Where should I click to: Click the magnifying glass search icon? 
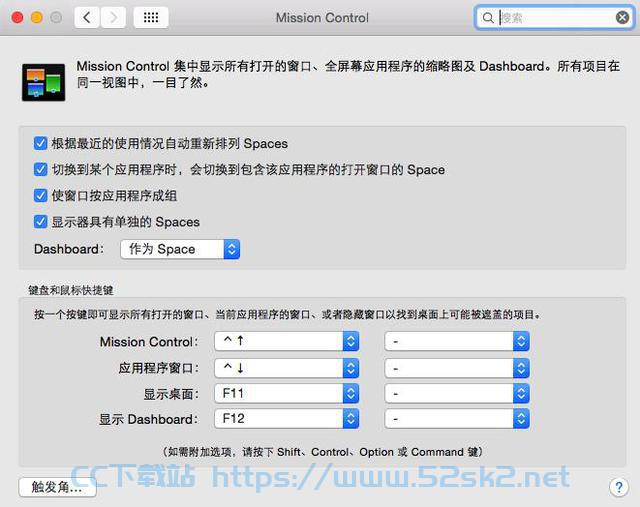point(488,18)
